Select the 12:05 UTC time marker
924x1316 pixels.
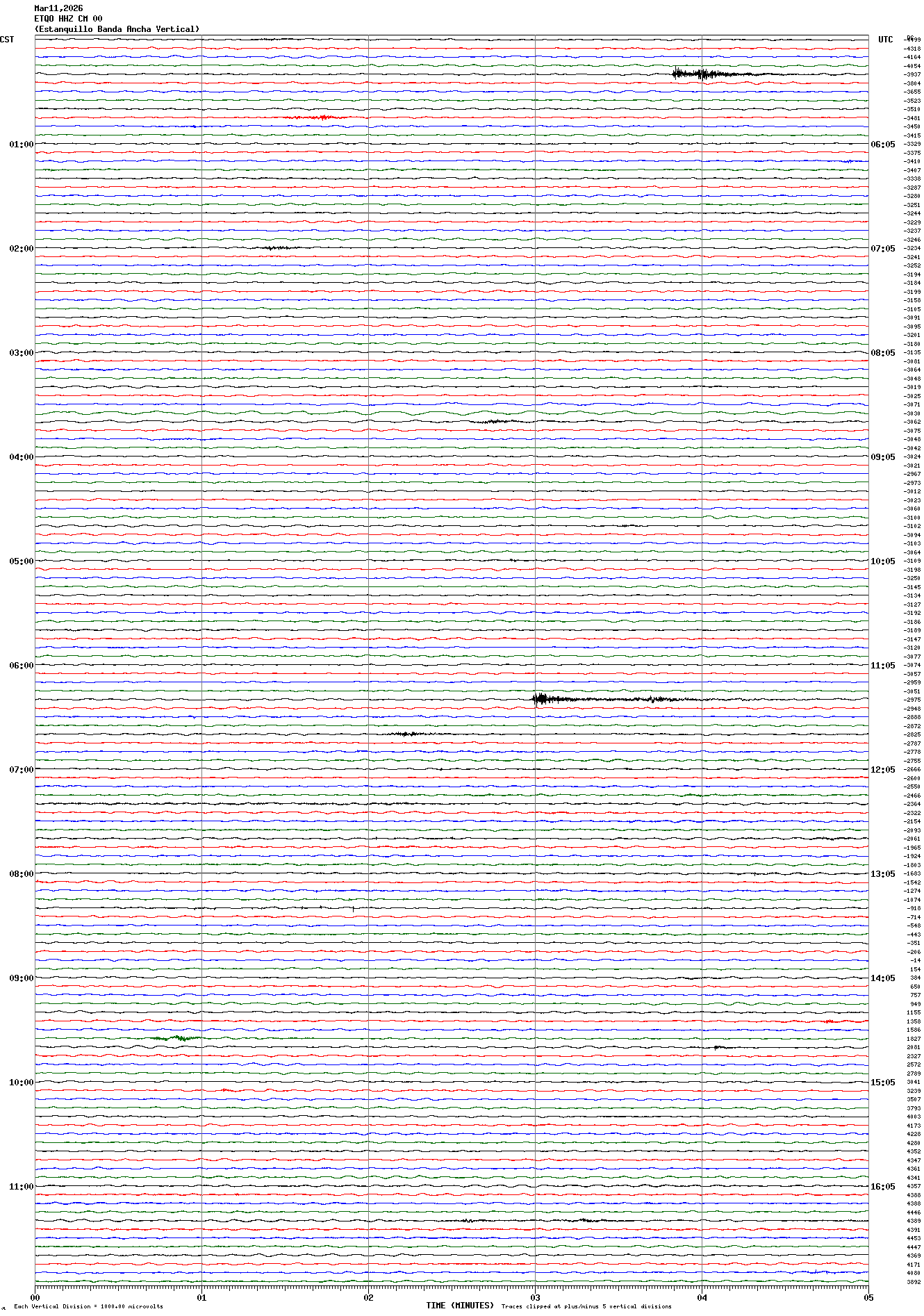pyautogui.click(x=882, y=770)
